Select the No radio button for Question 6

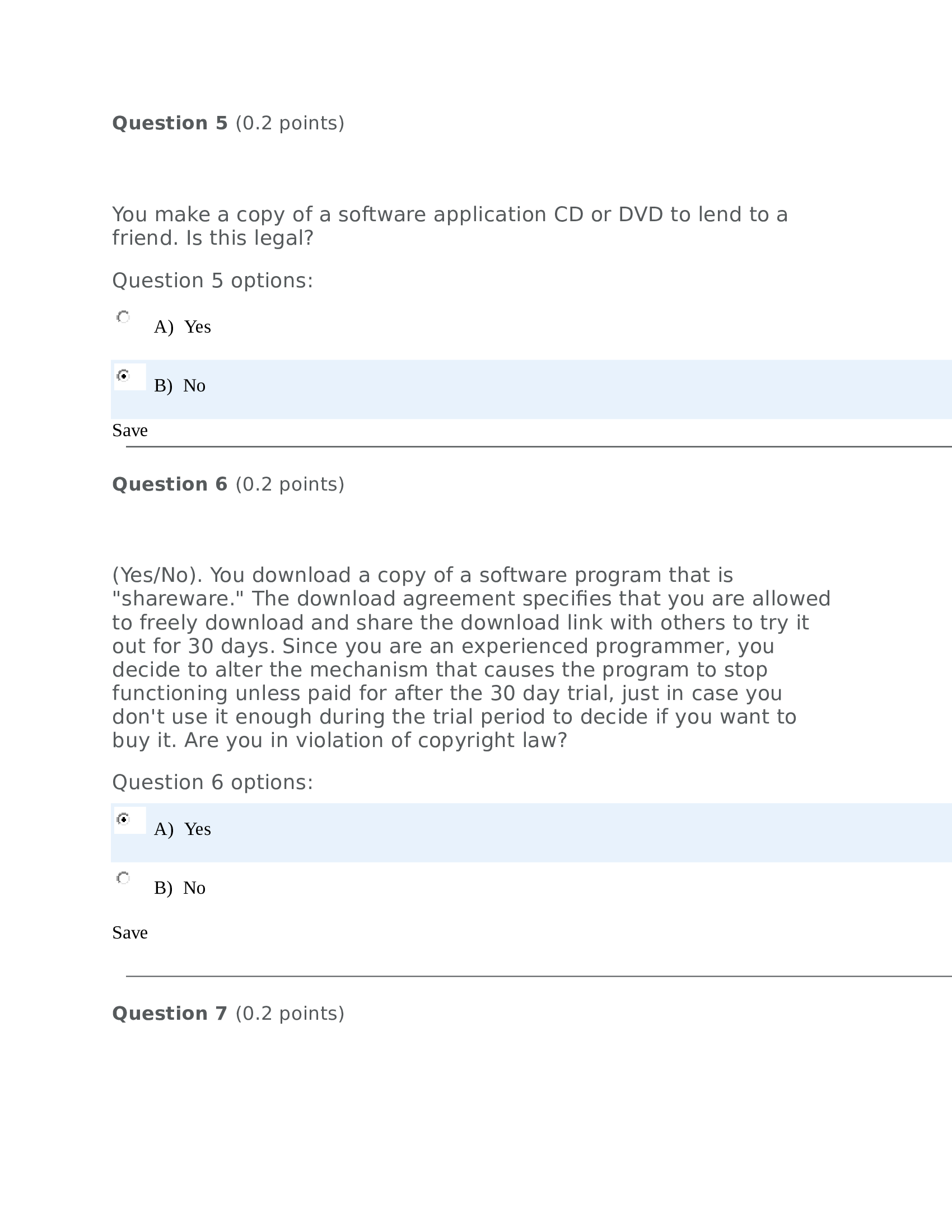(x=124, y=878)
